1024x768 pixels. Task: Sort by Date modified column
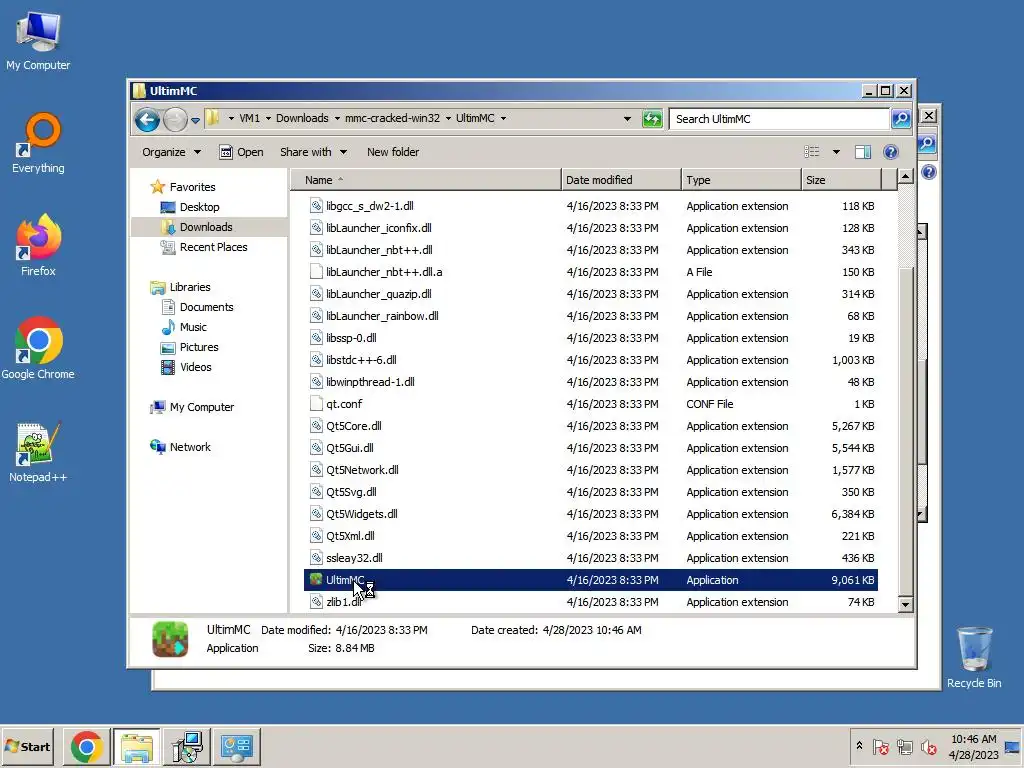click(x=620, y=180)
